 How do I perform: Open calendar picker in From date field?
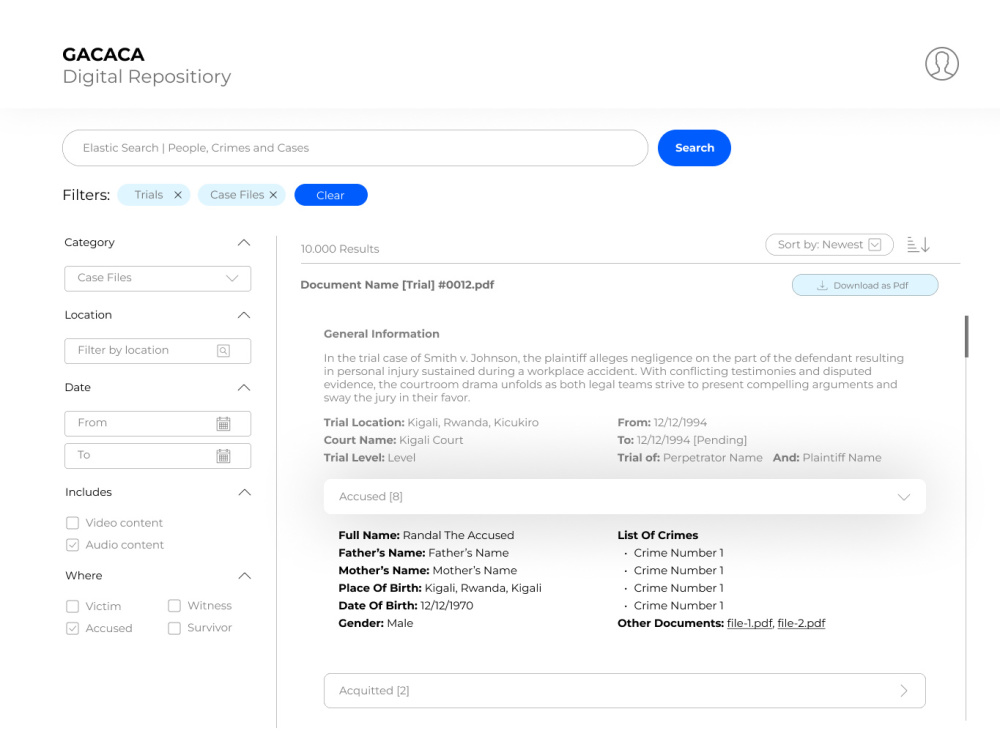[x=223, y=423]
